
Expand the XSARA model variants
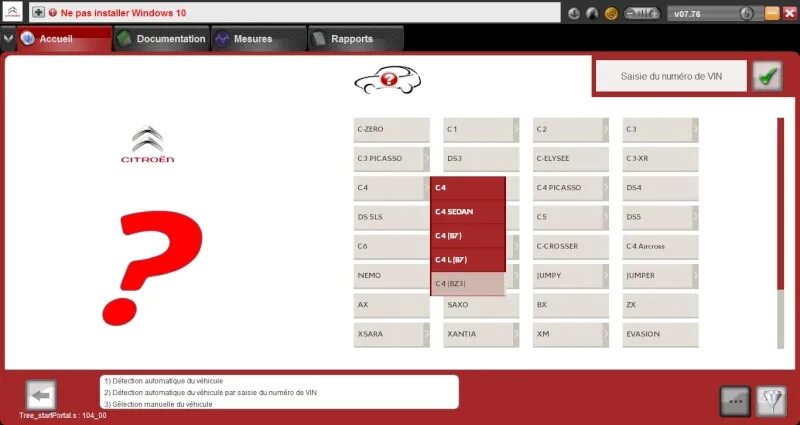coord(427,334)
